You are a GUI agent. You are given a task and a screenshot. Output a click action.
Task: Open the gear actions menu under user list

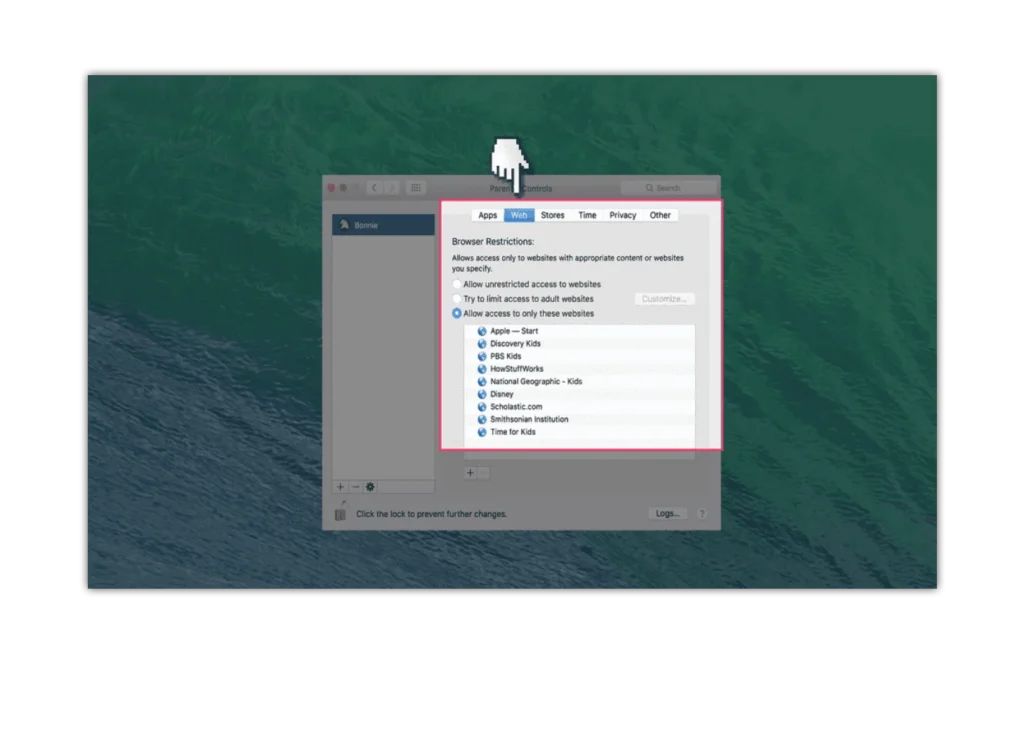370,487
